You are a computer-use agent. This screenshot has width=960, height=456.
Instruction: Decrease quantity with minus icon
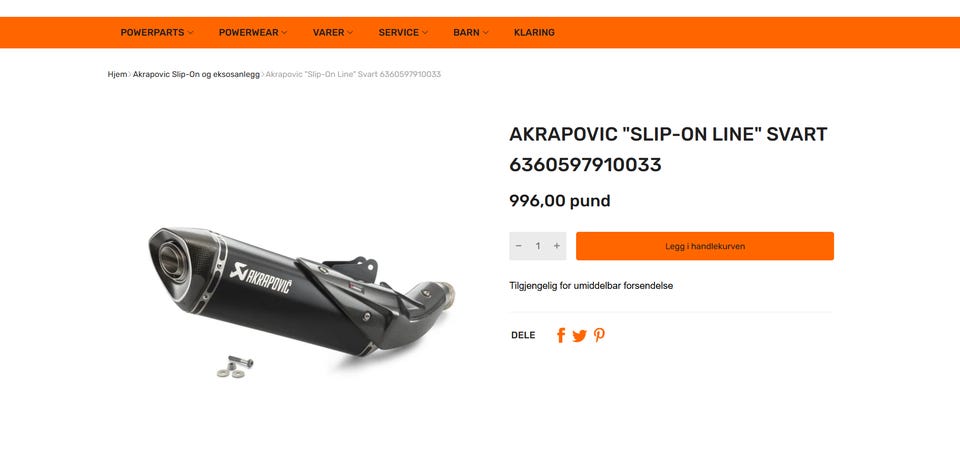pyautogui.click(x=519, y=246)
